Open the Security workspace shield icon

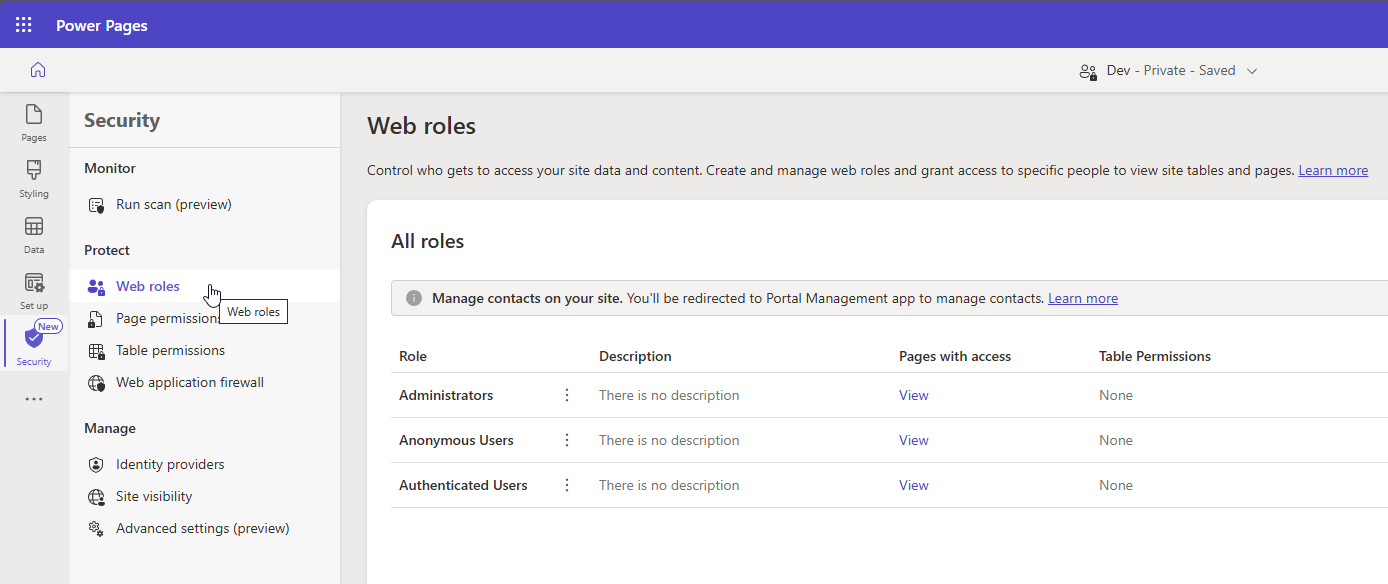pos(34,338)
